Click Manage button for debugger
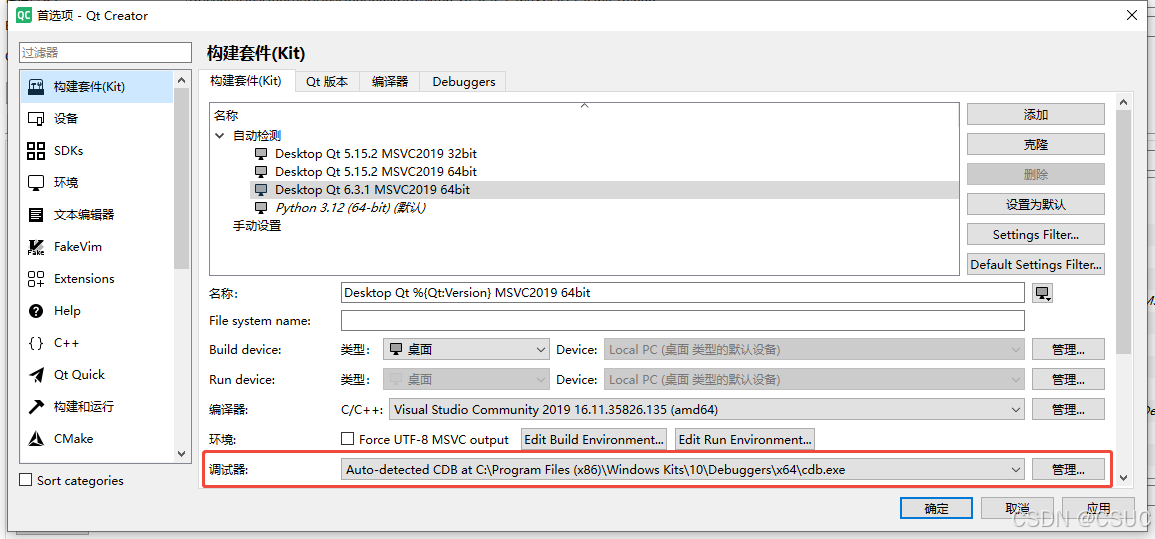Viewport: 1155px width, 539px height. click(x=1068, y=469)
